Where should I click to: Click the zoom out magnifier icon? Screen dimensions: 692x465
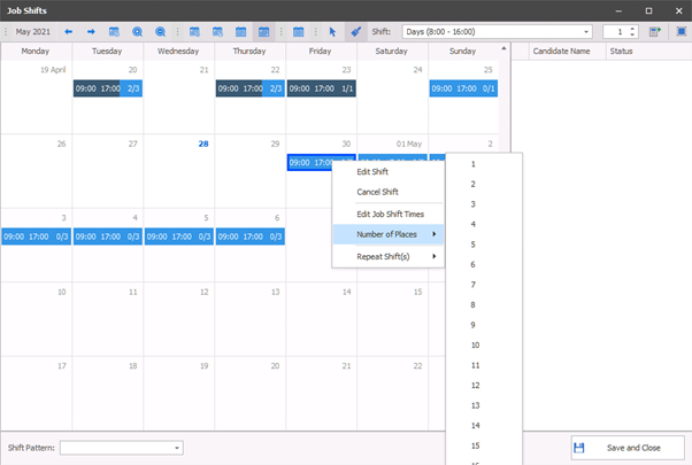pos(160,32)
